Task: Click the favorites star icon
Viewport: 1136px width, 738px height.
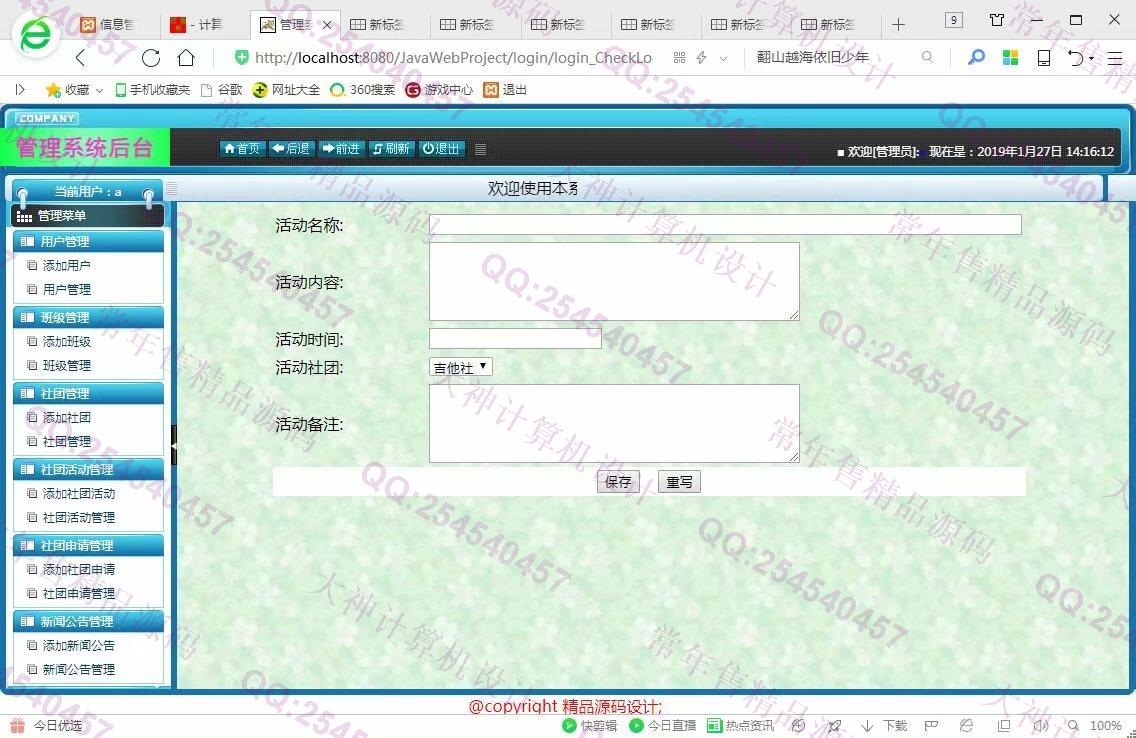Action: click(x=53, y=90)
